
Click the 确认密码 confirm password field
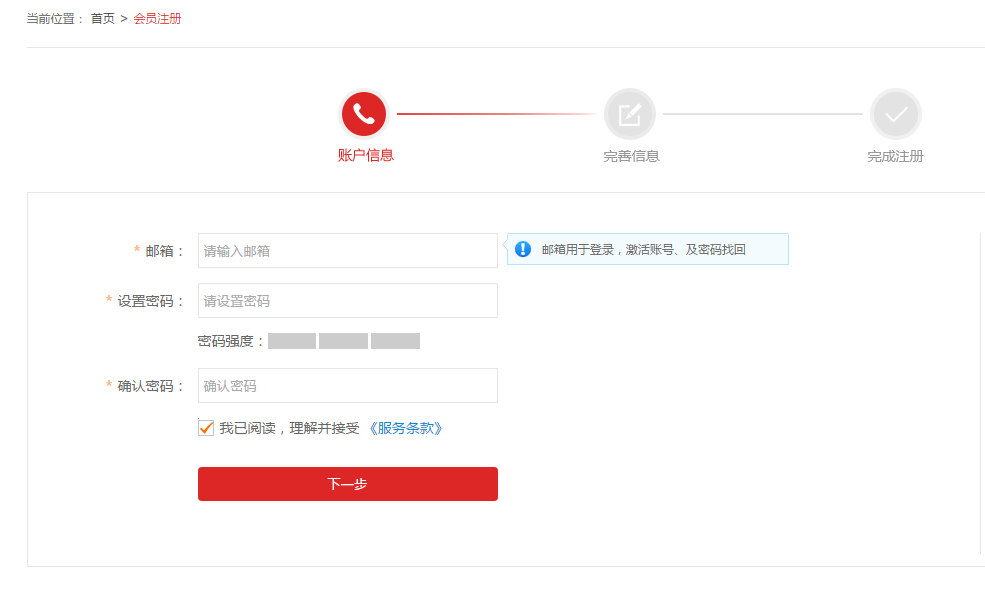pos(347,385)
